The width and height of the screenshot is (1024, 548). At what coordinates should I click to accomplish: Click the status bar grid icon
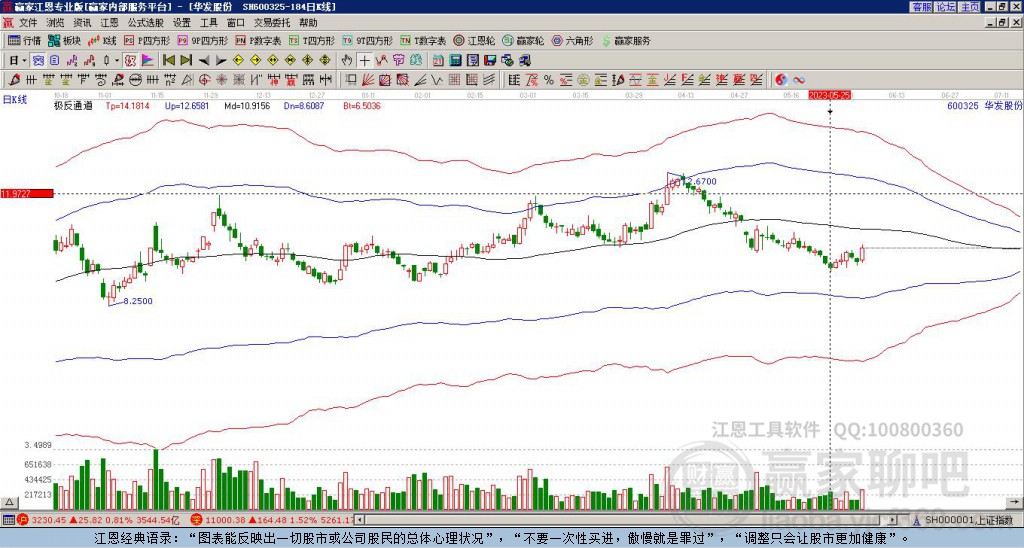pyautogui.click(x=8, y=520)
